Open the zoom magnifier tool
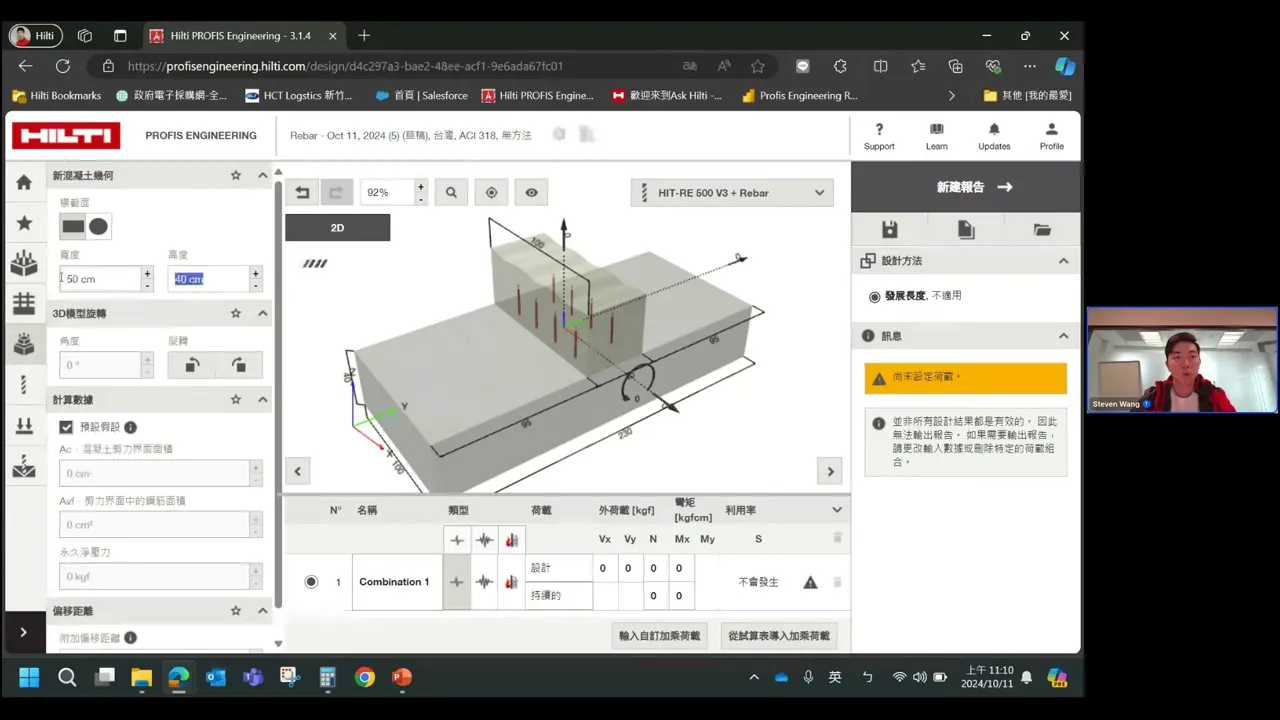This screenshot has height=720, width=1280. pyautogui.click(x=451, y=192)
